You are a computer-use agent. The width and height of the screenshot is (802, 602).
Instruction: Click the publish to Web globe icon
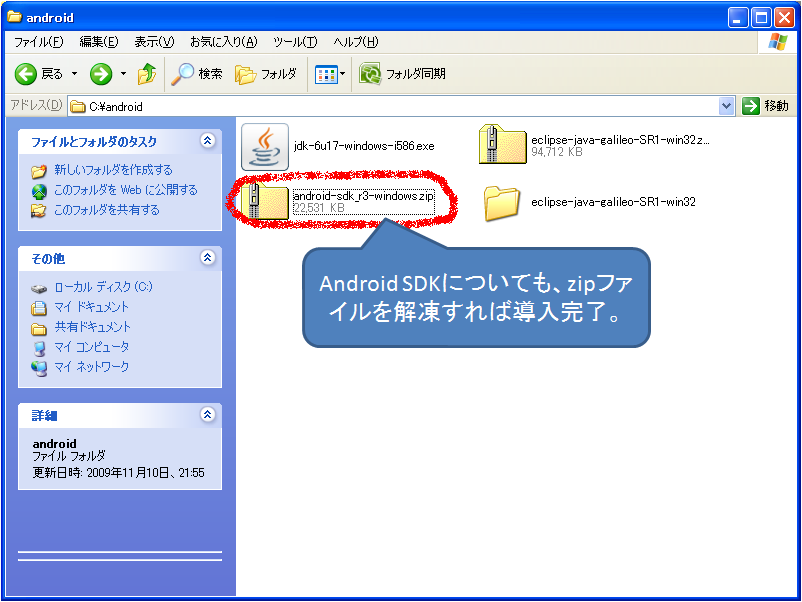point(39,191)
